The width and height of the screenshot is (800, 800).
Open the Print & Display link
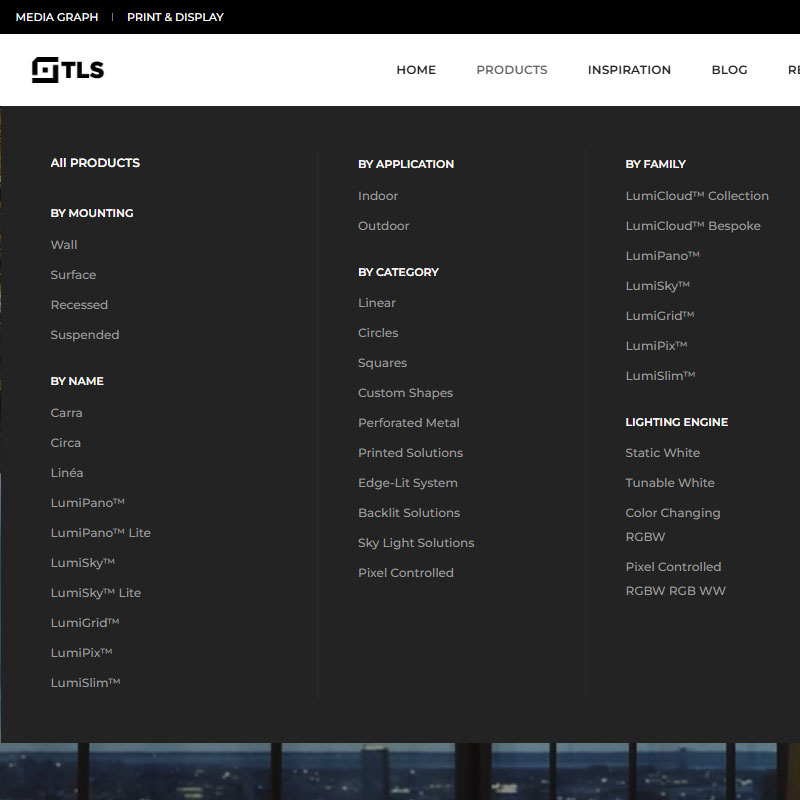[175, 17]
